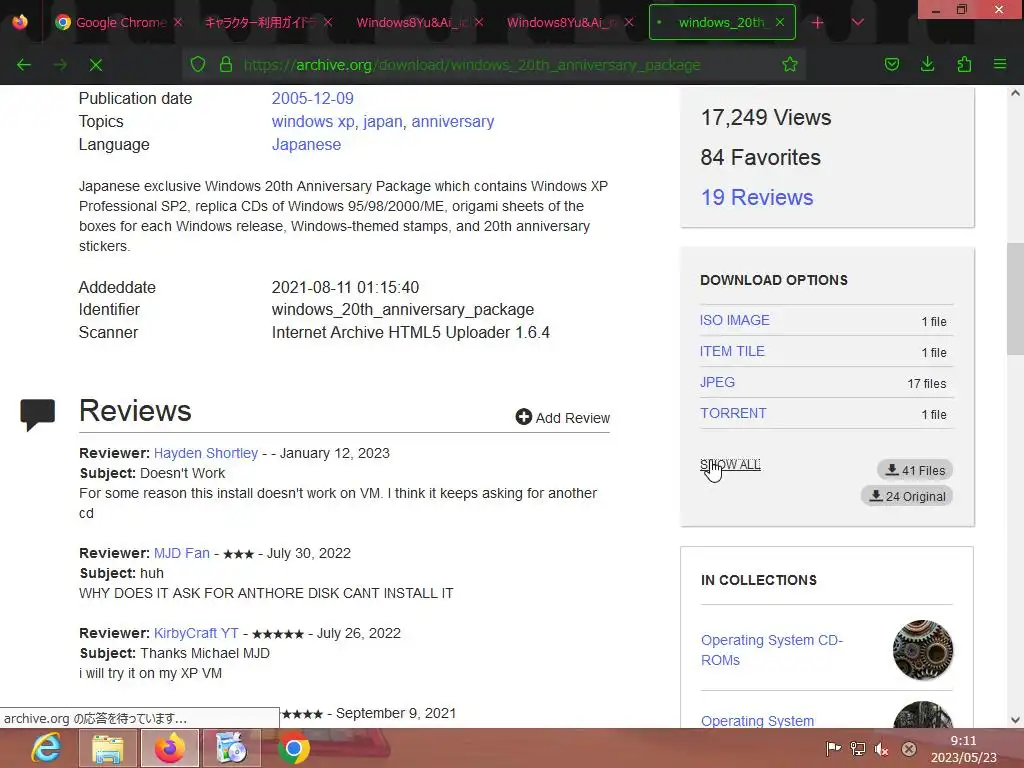Click the 84 Favorites text

tap(760, 157)
